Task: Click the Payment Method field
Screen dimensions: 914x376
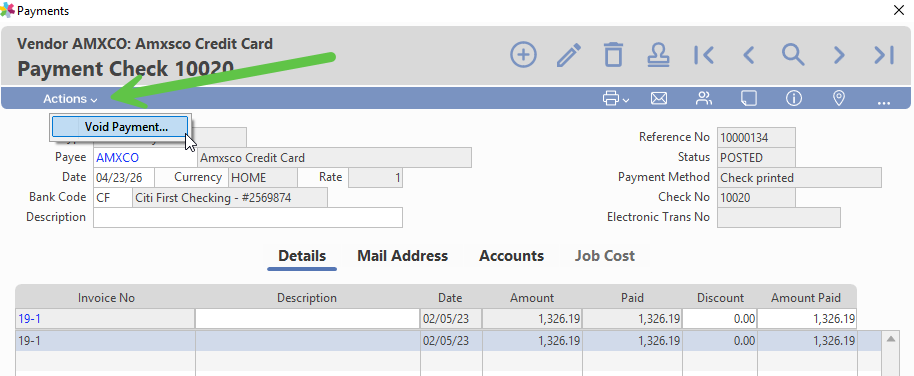Action: 799,177
